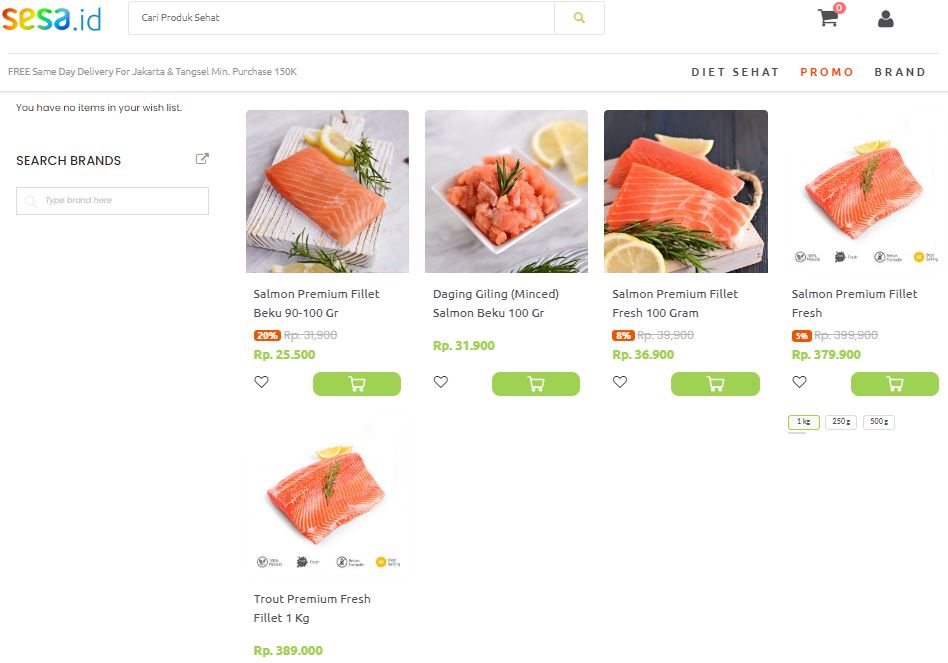
Task: Select the 1 kg weight option
Action: [803, 422]
